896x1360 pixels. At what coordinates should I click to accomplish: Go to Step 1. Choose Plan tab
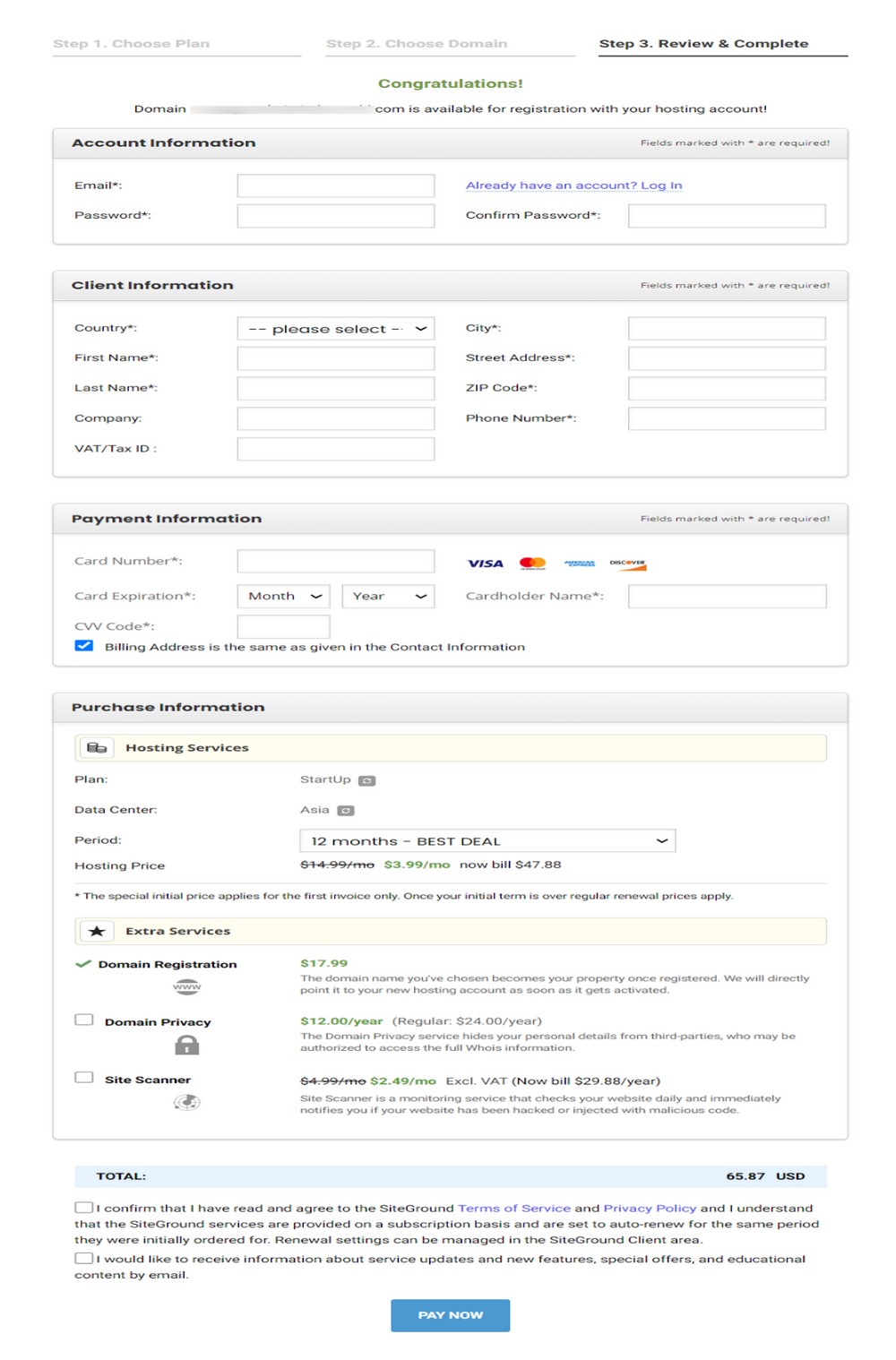(131, 44)
